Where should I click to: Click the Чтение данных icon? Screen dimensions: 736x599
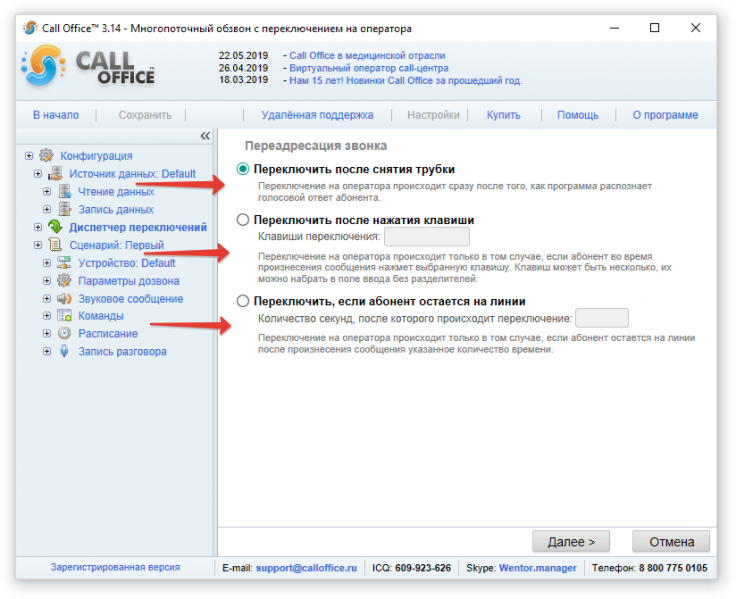click(65, 192)
